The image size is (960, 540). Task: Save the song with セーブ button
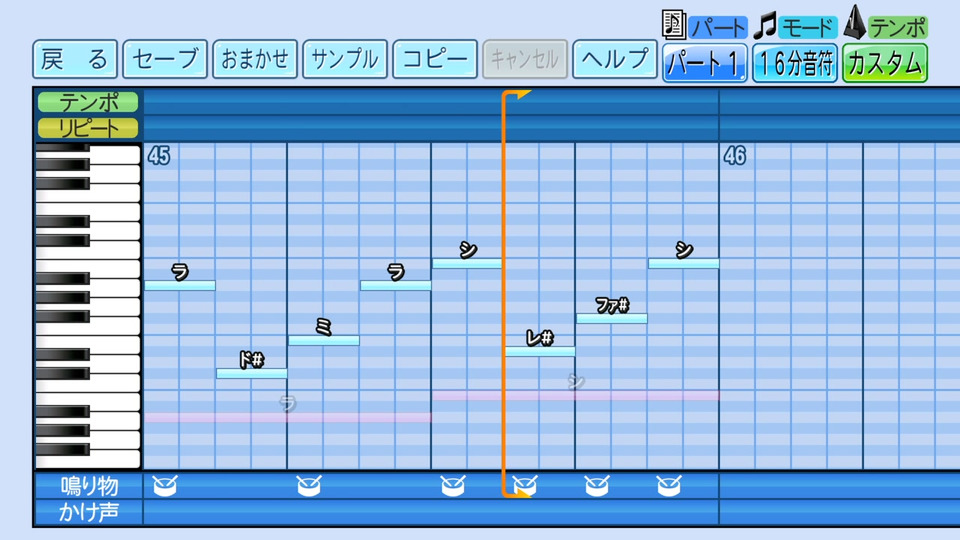tap(165, 59)
